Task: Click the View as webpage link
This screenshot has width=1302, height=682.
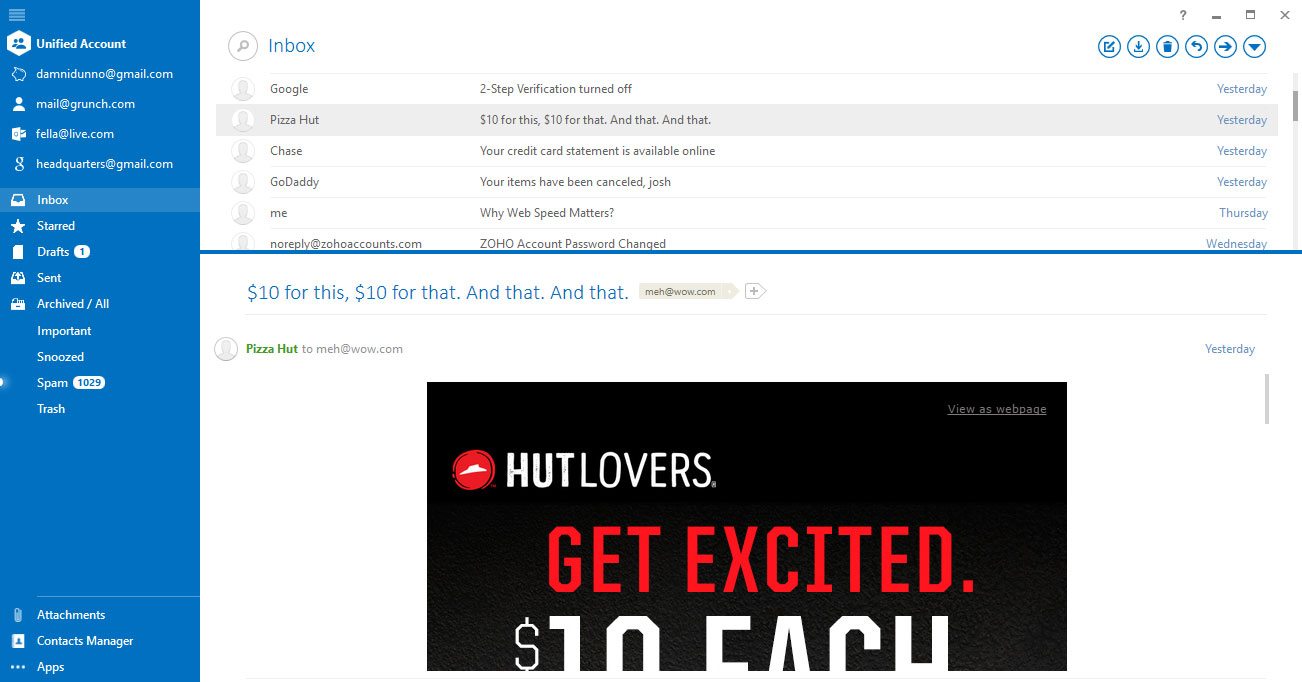Action: coord(996,409)
